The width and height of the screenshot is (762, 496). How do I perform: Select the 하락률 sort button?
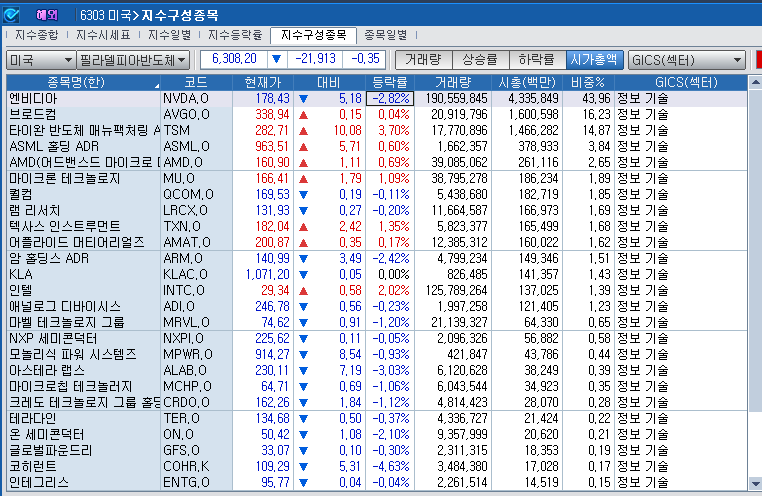tap(537, 60)
